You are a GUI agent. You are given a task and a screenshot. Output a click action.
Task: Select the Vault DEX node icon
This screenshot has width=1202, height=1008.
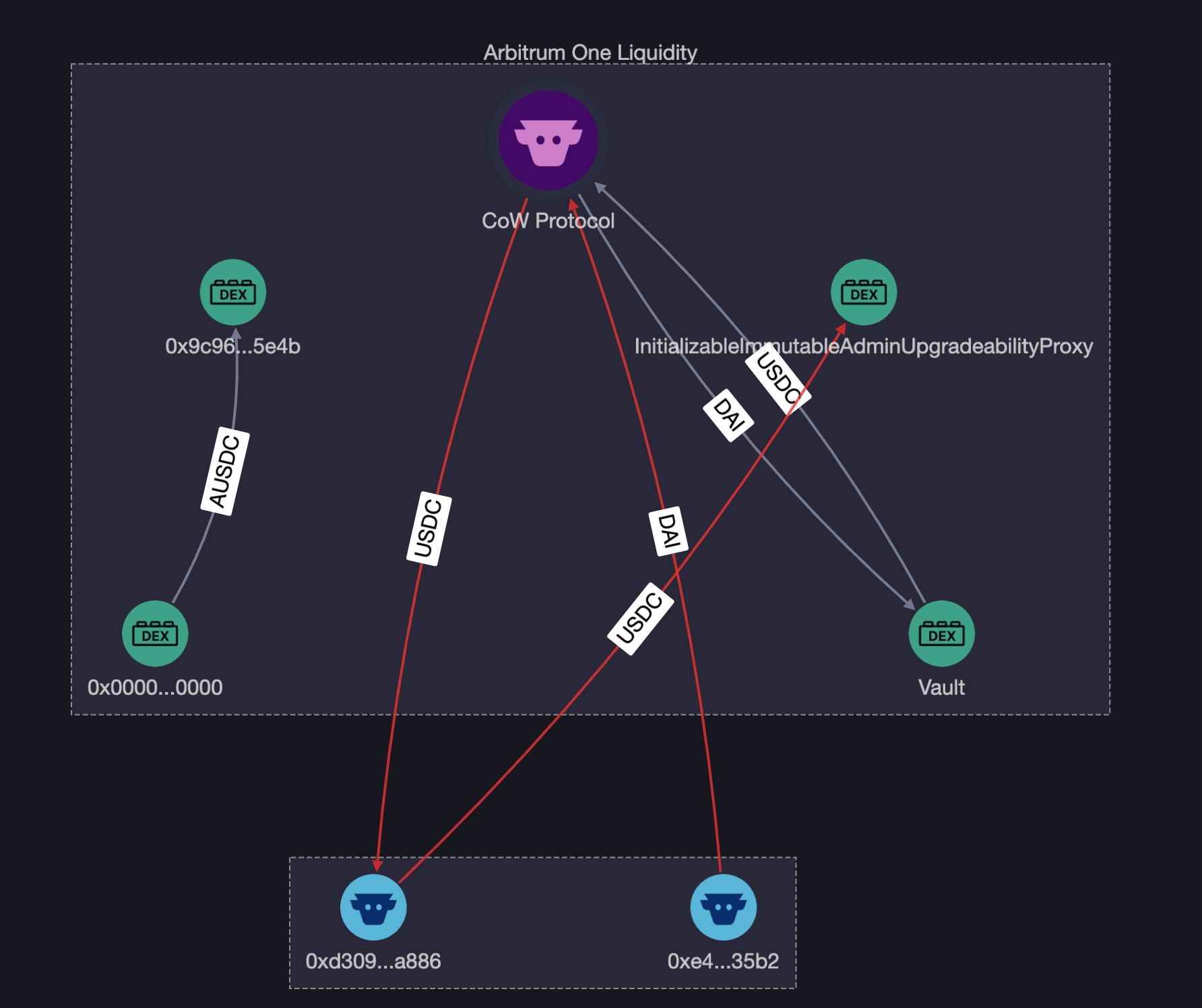[x=942, y=633]
